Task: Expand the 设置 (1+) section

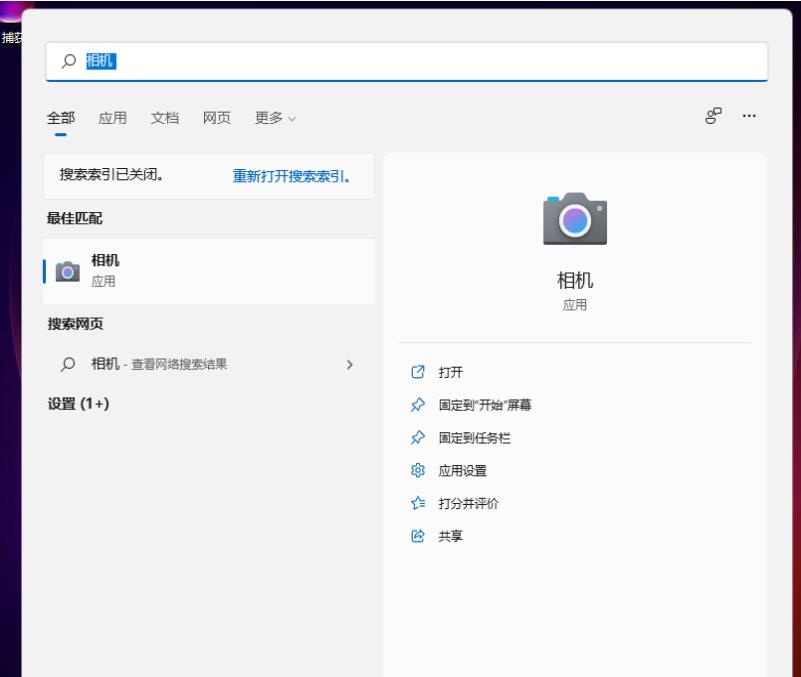Action: tap(80, 410)
